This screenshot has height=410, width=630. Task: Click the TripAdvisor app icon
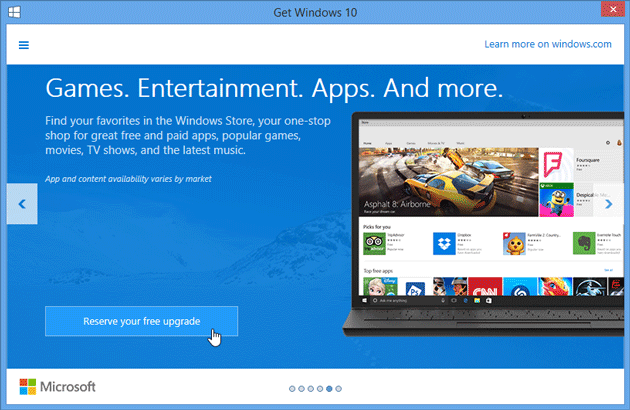[x=374, y=244]
